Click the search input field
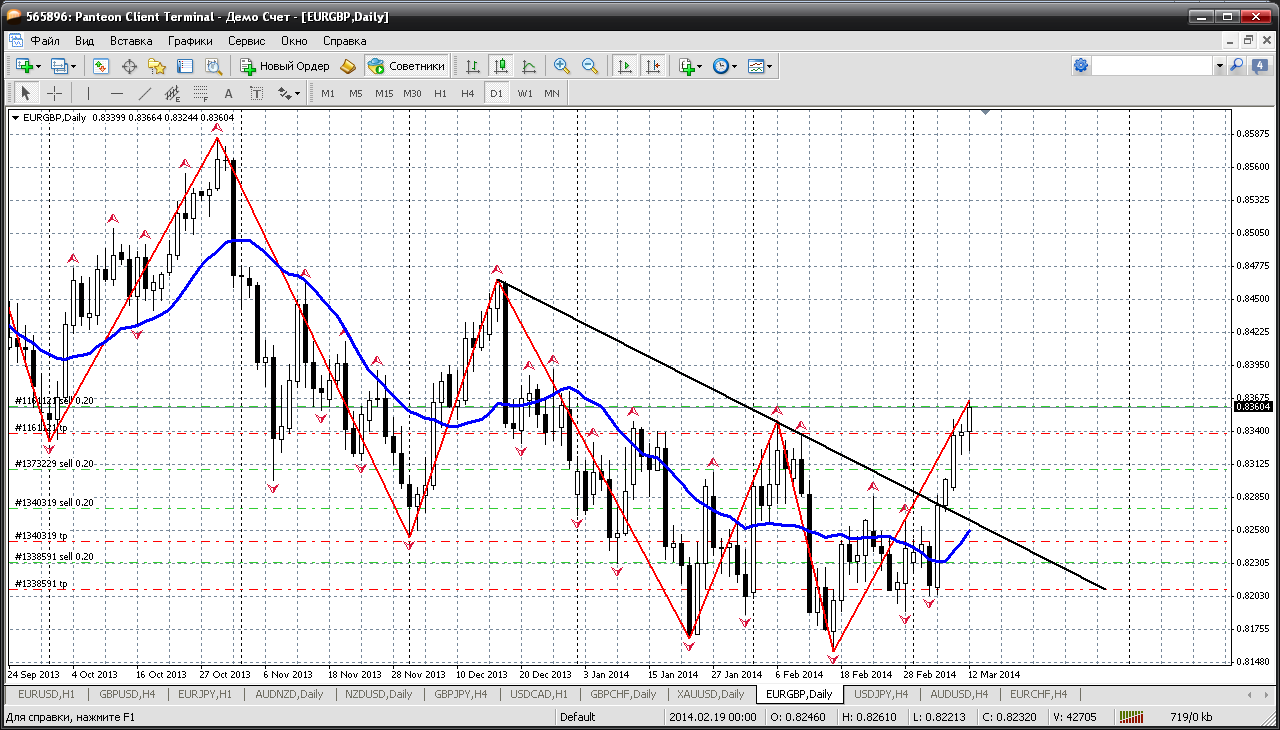The image size is (1280, 730). coord(1151,66)
